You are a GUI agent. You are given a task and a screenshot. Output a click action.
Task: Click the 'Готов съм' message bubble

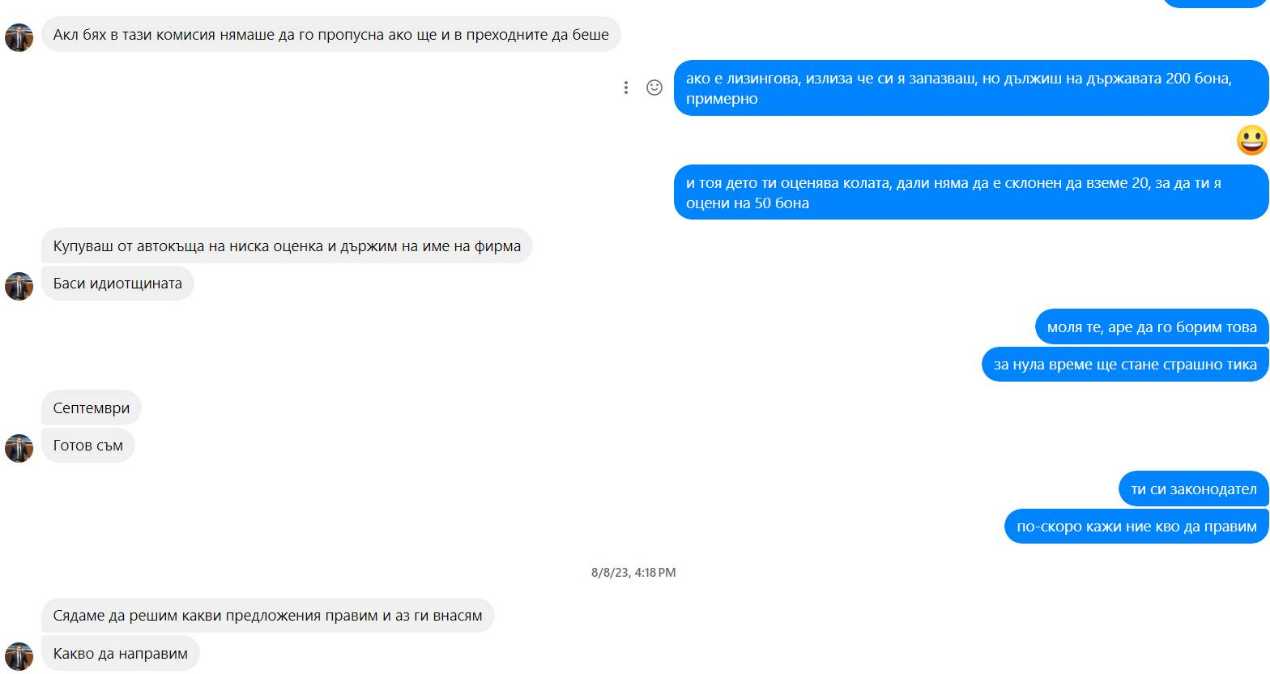click(88, 446)
